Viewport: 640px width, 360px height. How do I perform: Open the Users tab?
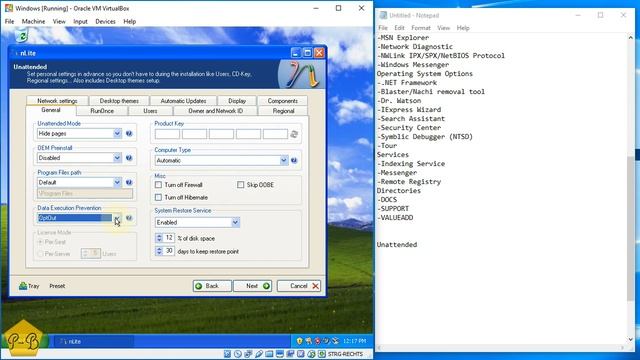click(x=150, y=111)
